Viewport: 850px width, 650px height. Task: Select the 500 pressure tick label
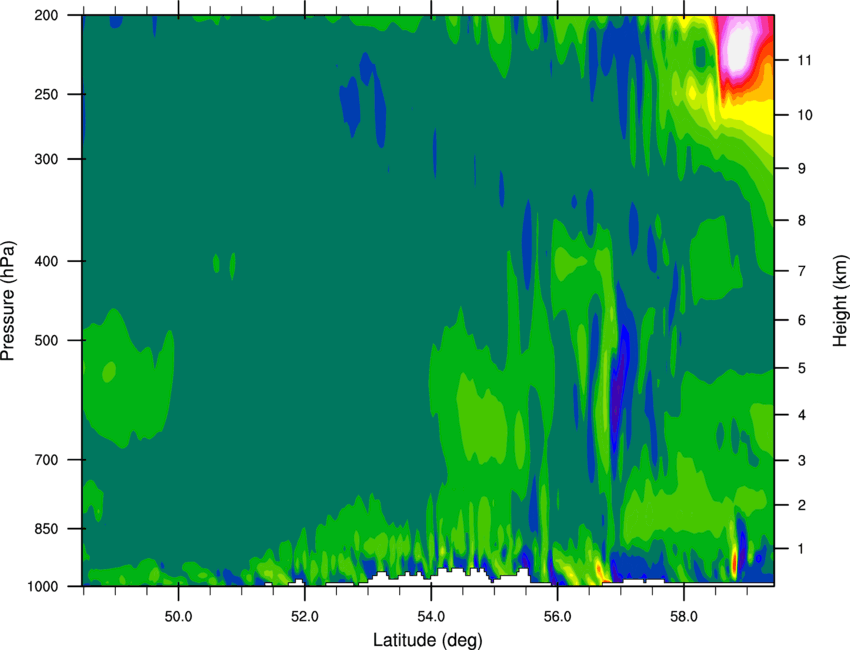[x=47, y=340]
